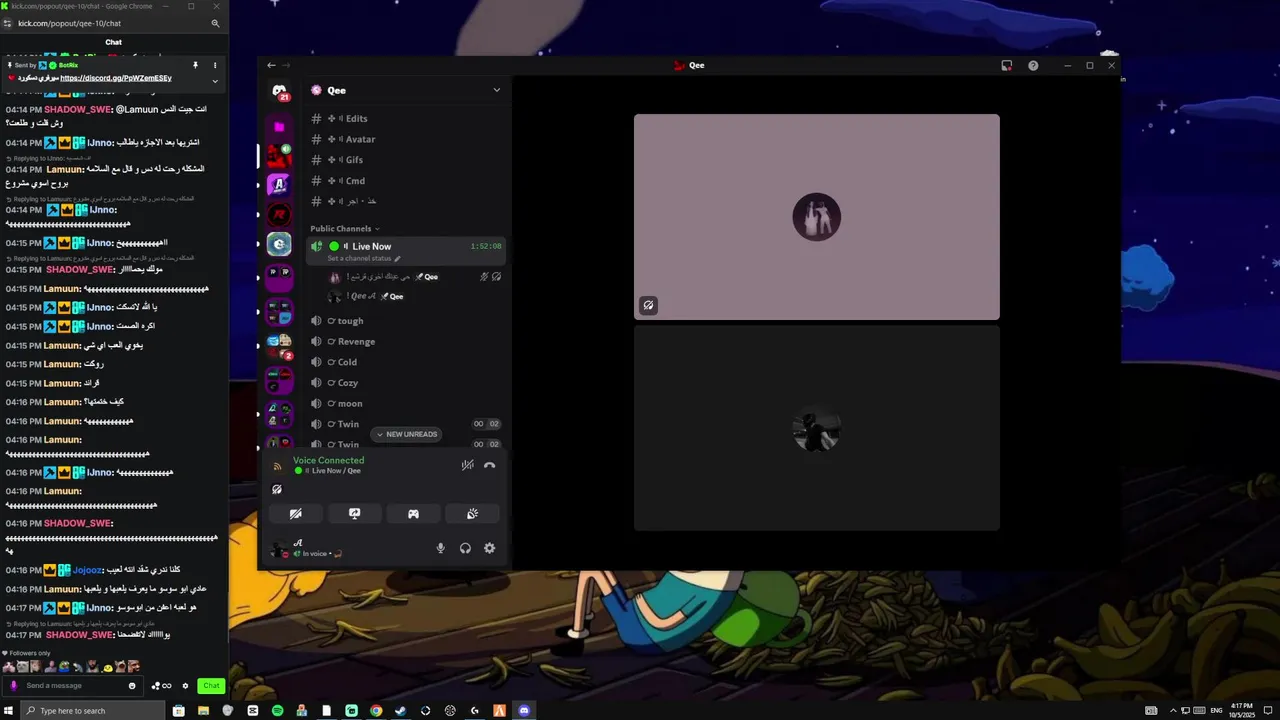
Task: Join the moon voice channel
Action: pyautogui.click(x=405, y=404)
